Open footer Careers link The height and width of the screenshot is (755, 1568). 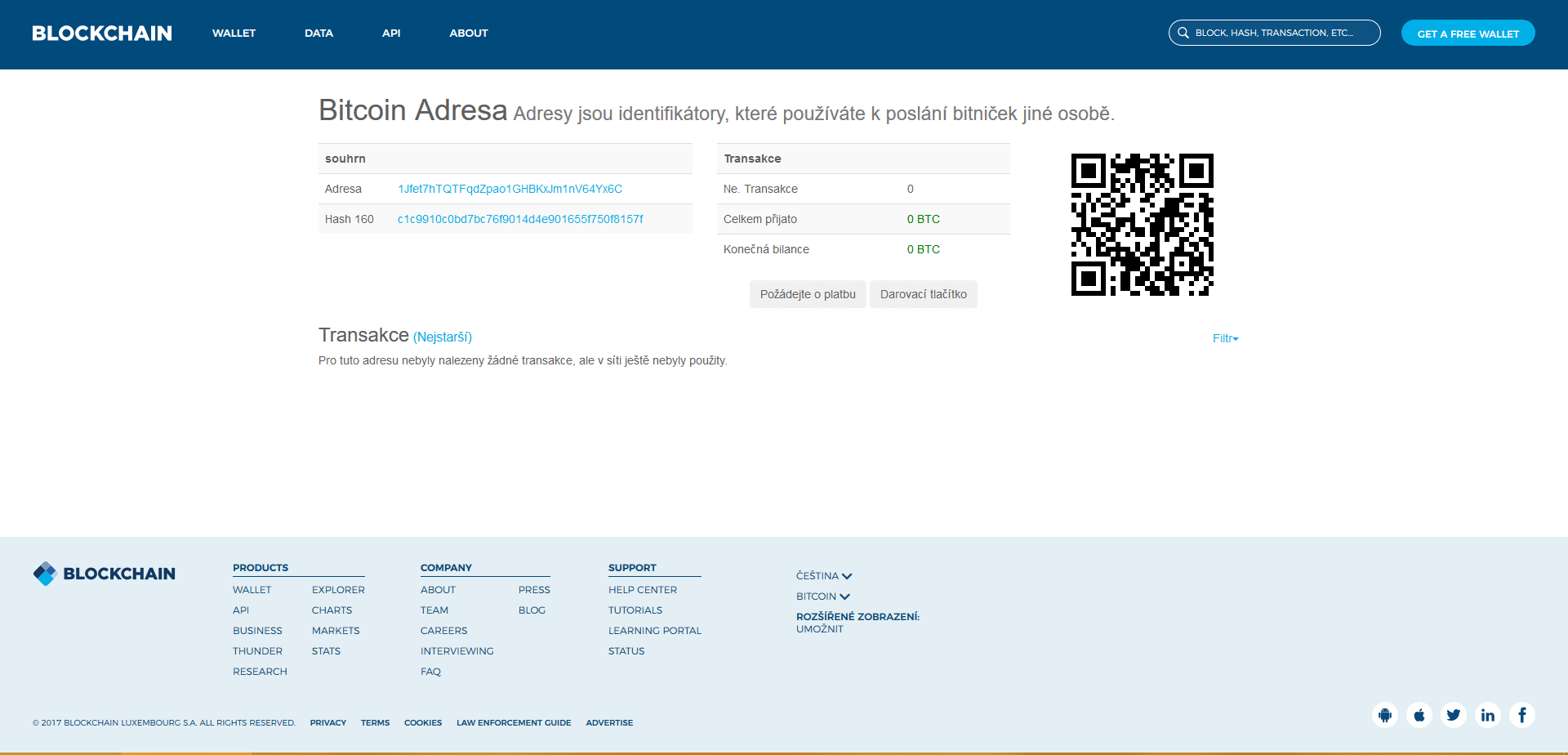[x=444, y=631]
